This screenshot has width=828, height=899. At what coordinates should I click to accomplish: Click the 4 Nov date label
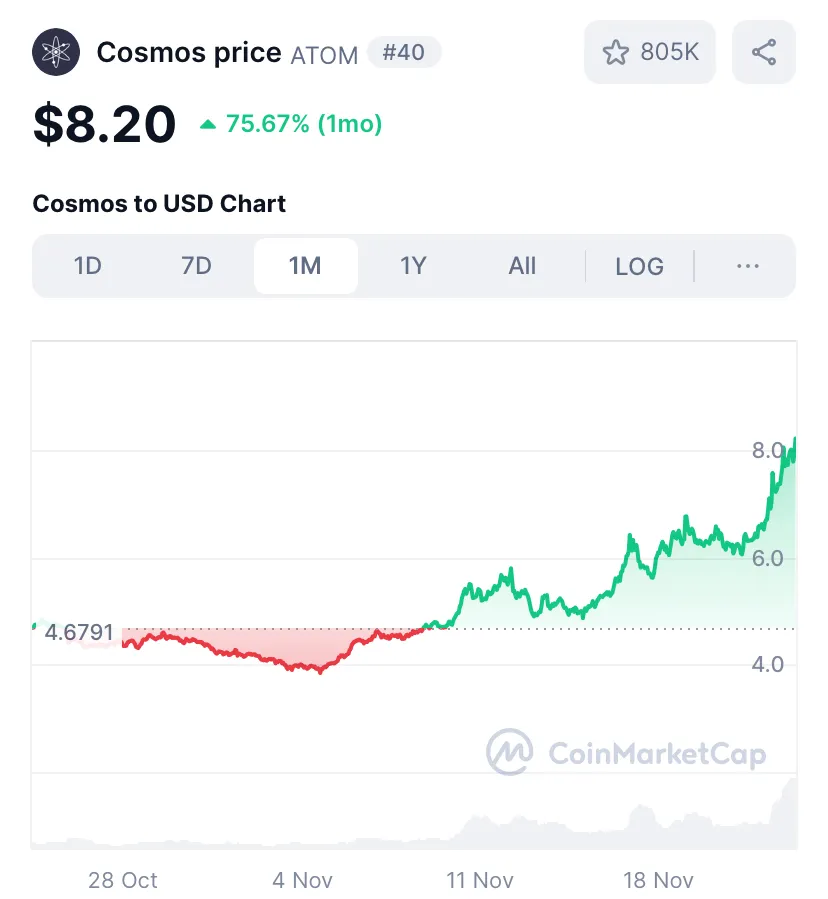tap(302, 880)
